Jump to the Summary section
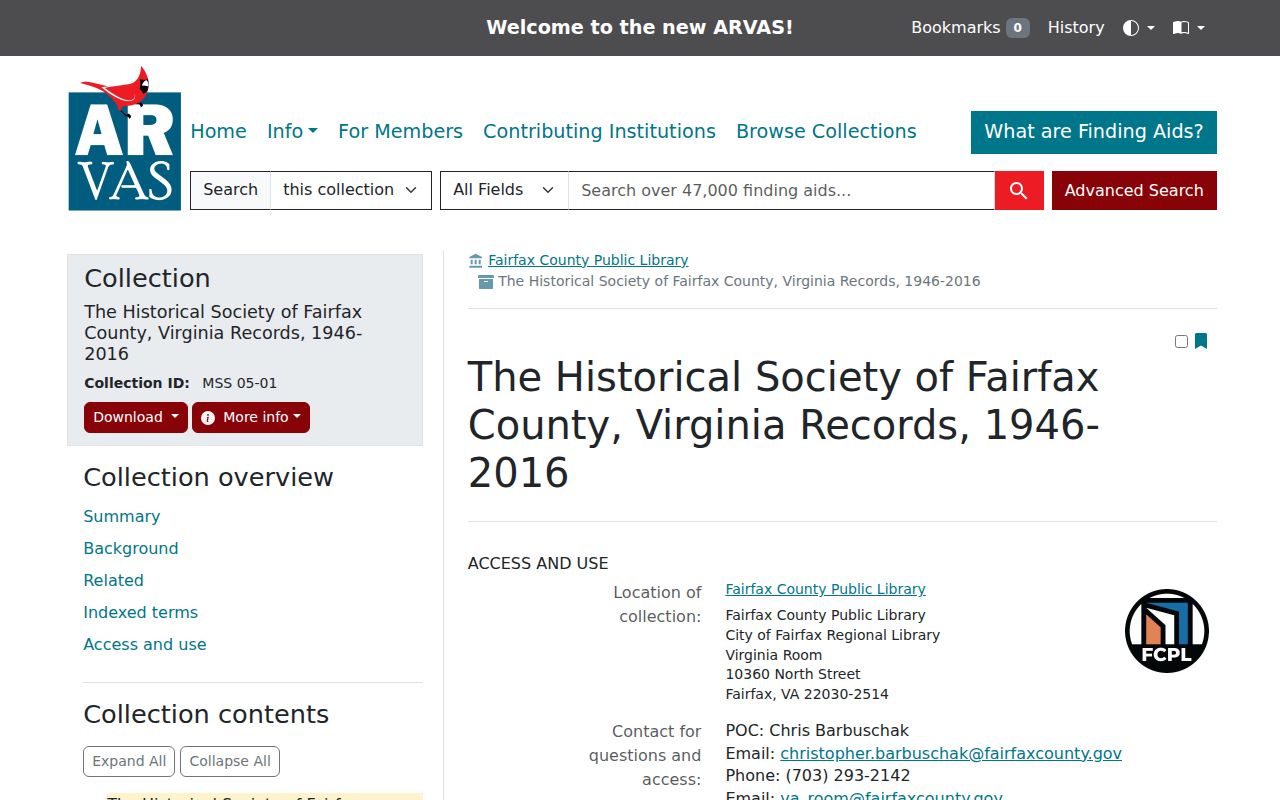 122,516
